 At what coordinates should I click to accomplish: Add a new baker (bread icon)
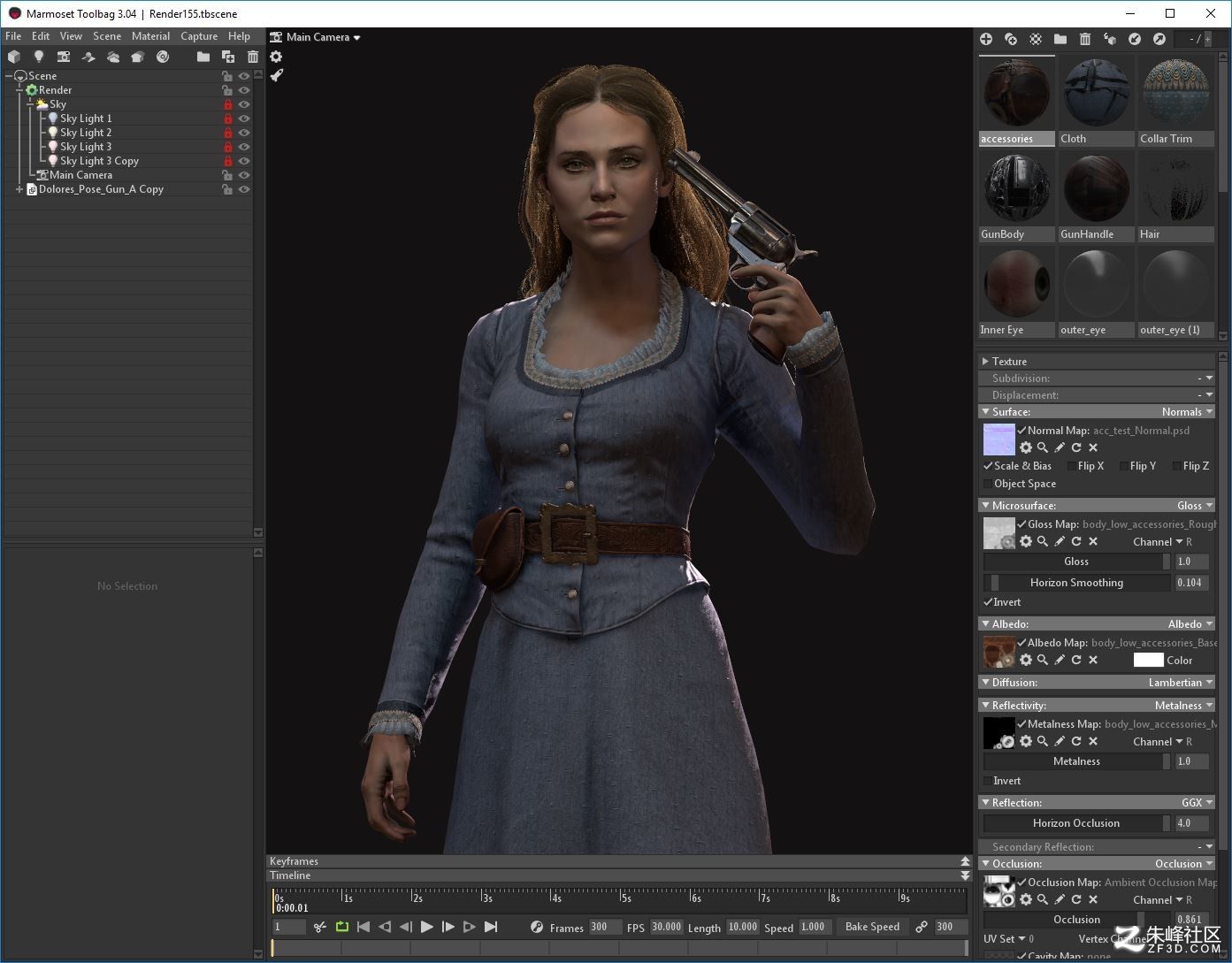(138, 57)
